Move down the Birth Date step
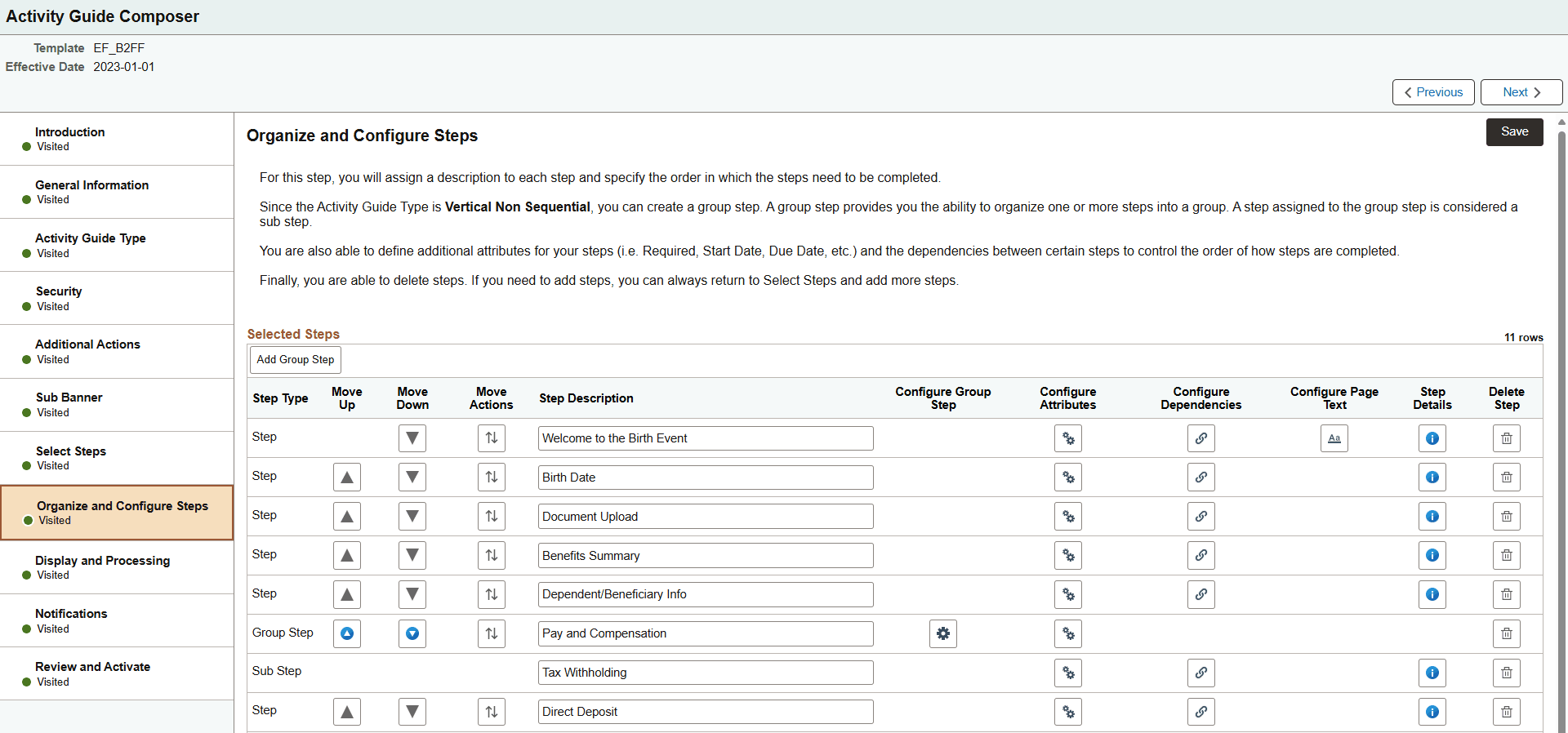The width and height of the screenshot is (1568, 733). pos(412,478)
